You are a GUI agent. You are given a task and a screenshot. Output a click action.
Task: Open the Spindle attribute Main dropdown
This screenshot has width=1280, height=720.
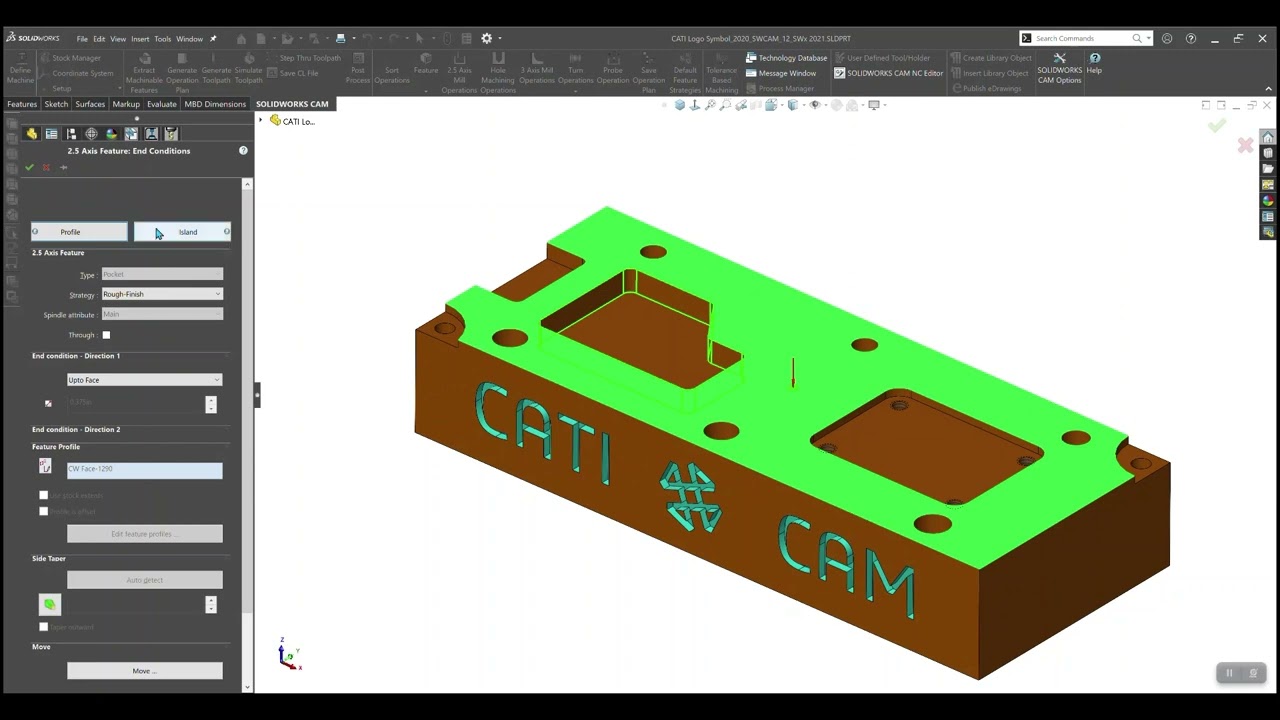point(162,314)
